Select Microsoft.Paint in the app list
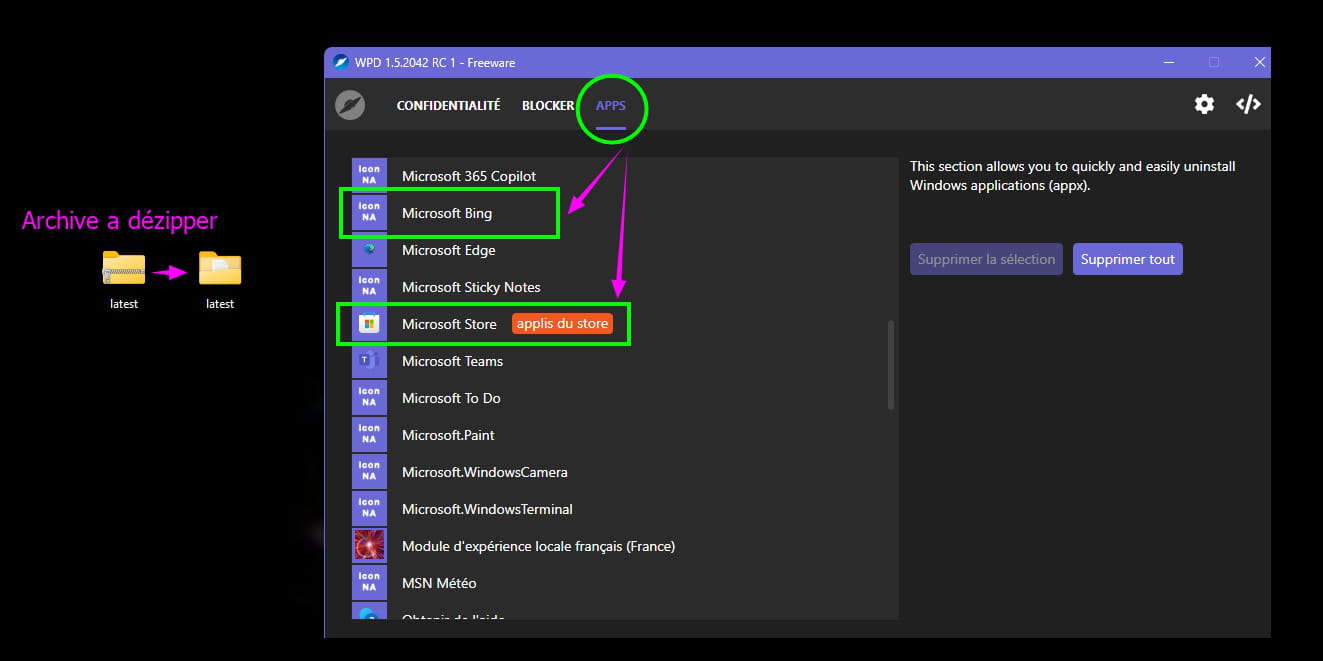This screenshot has width=1323, height=661. pos(625,435)
